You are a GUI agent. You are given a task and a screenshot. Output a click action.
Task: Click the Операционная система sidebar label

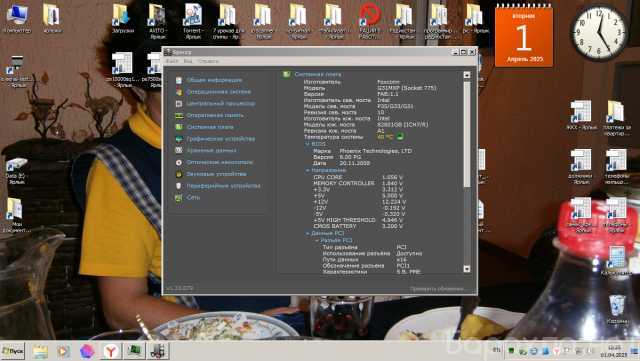(219, 92)
